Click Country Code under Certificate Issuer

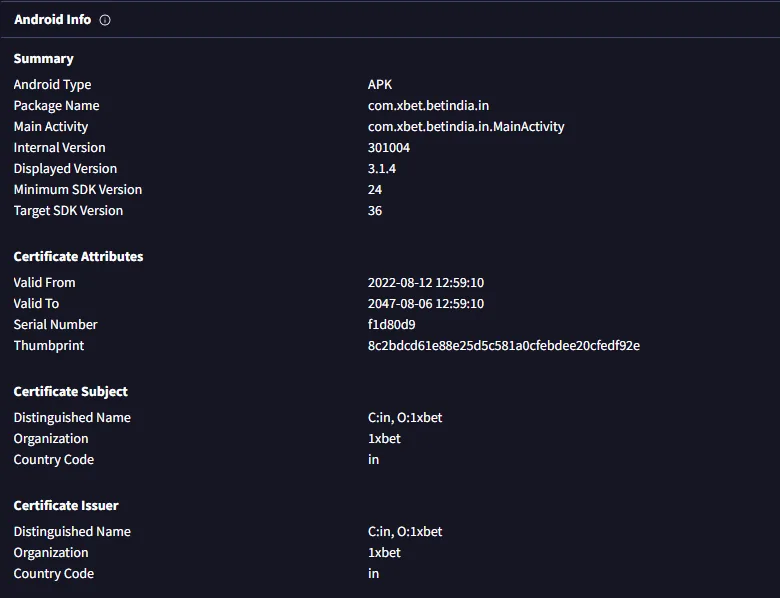click(x=54, y=574)
